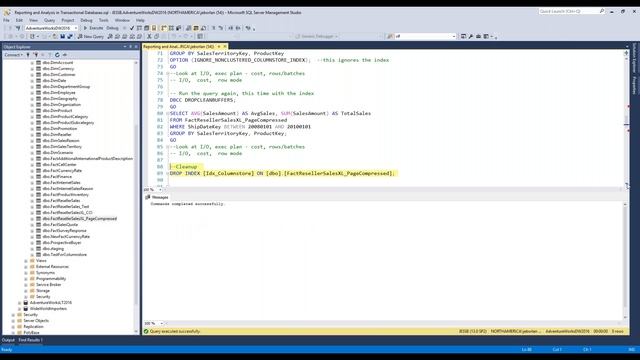Image resolution: width=640 pixels, height=360 pixels.
Task: Open the File menu
Action: (x=6, y=20)
